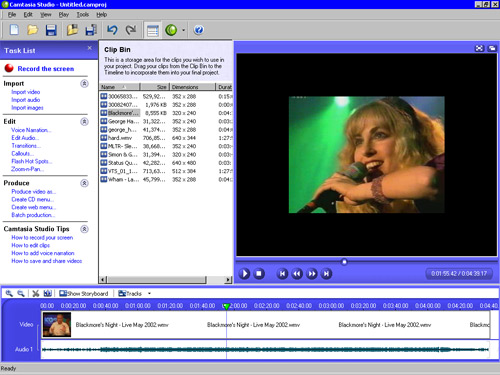Open the Tools menu
Screen dimensions: 500x375
[x=83, y=15]
